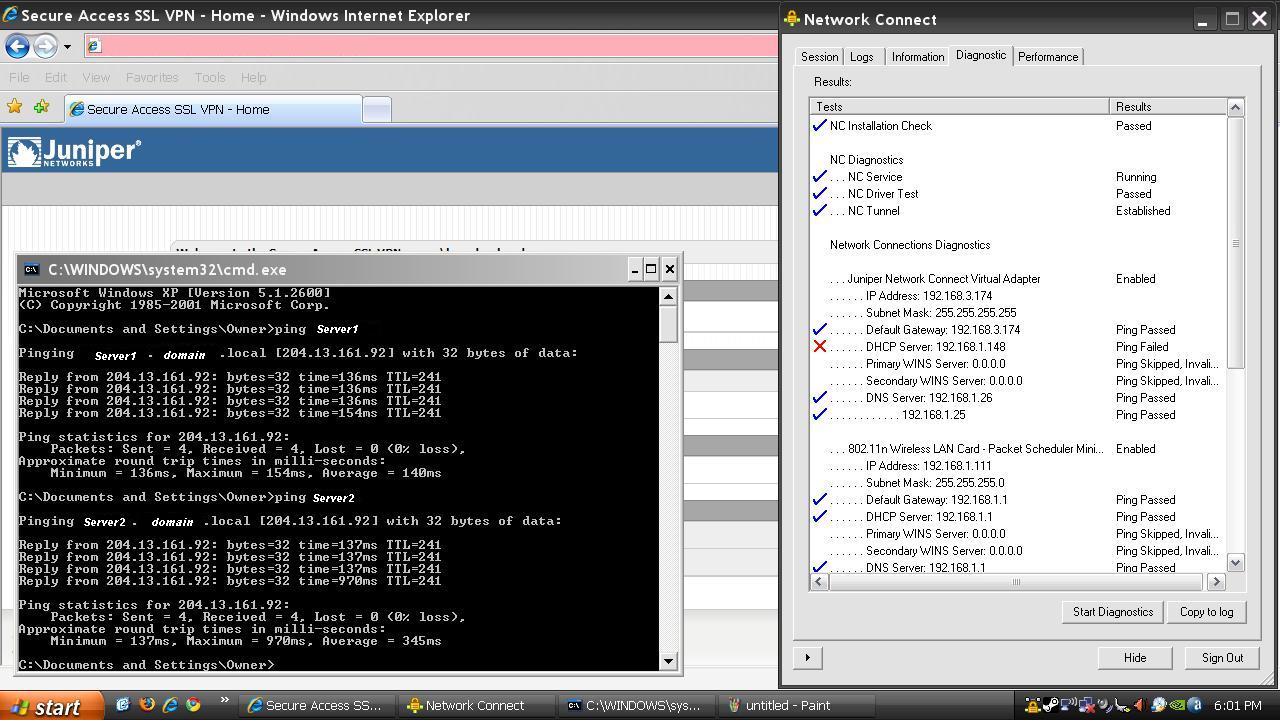Switch to the C:\WINDOWS\sys... taskbar button

point(635,705)
